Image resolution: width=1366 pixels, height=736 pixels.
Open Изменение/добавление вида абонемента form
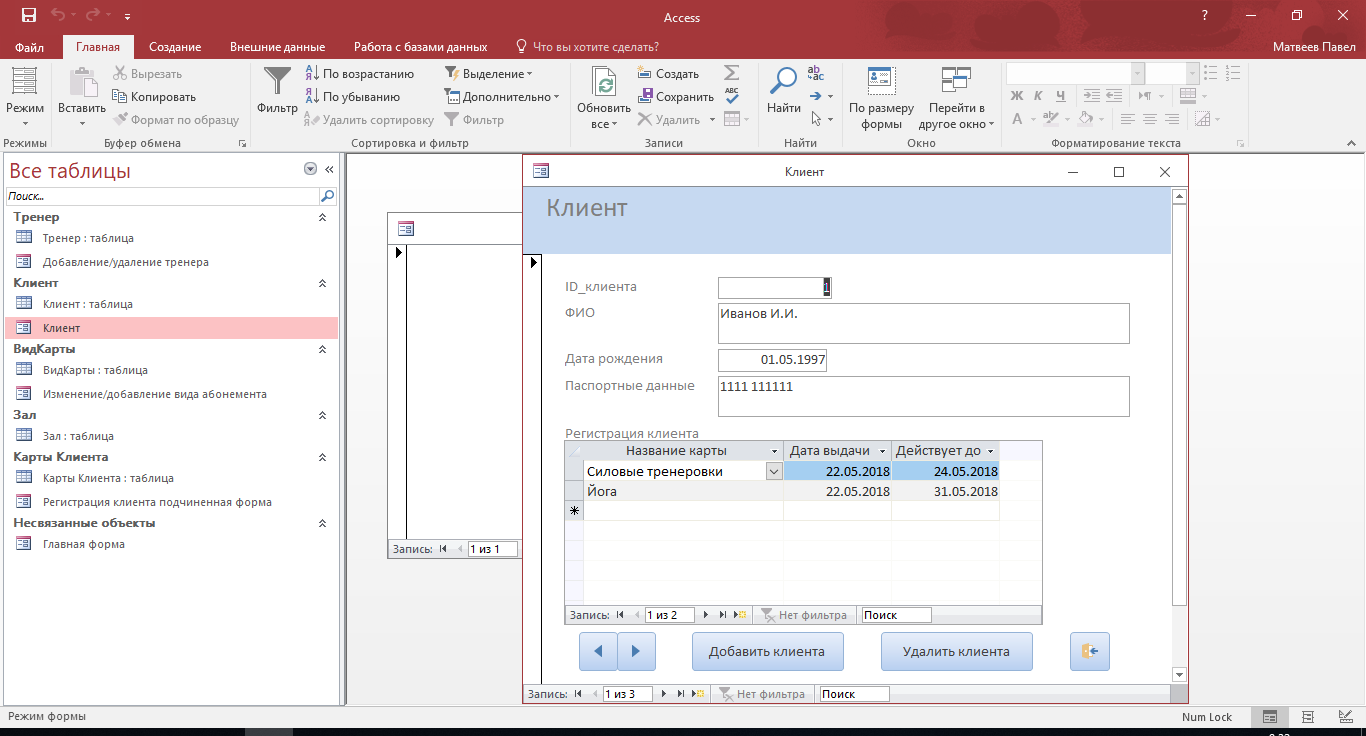point(155,394)
